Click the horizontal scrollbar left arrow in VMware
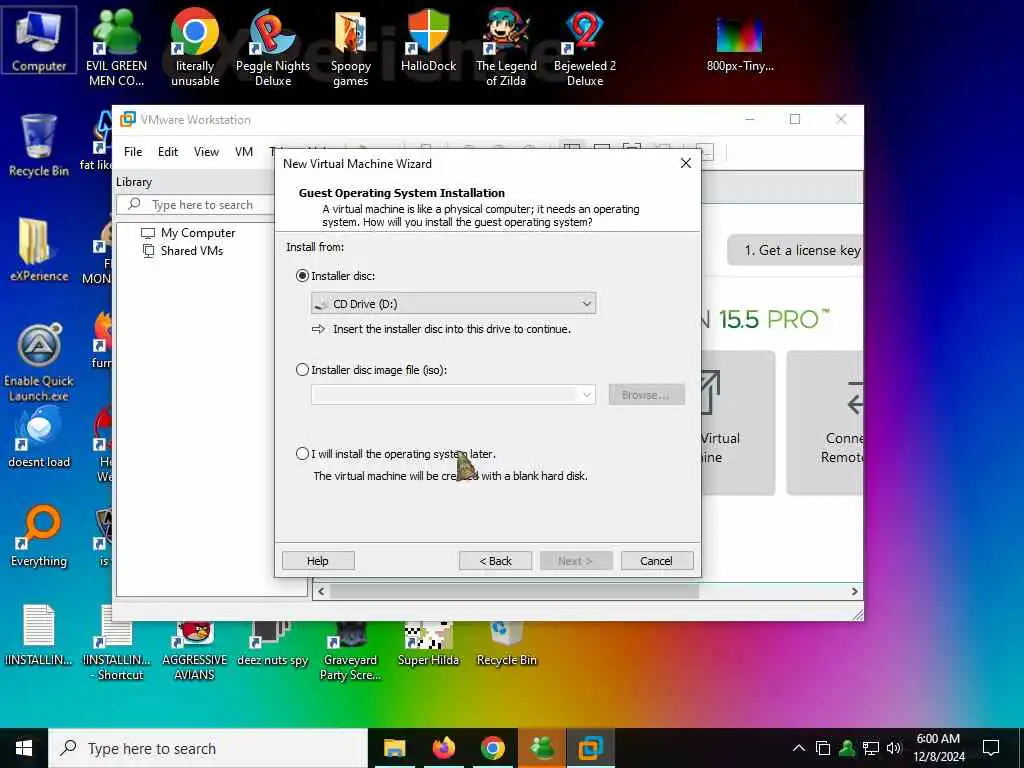 [321, 591]
